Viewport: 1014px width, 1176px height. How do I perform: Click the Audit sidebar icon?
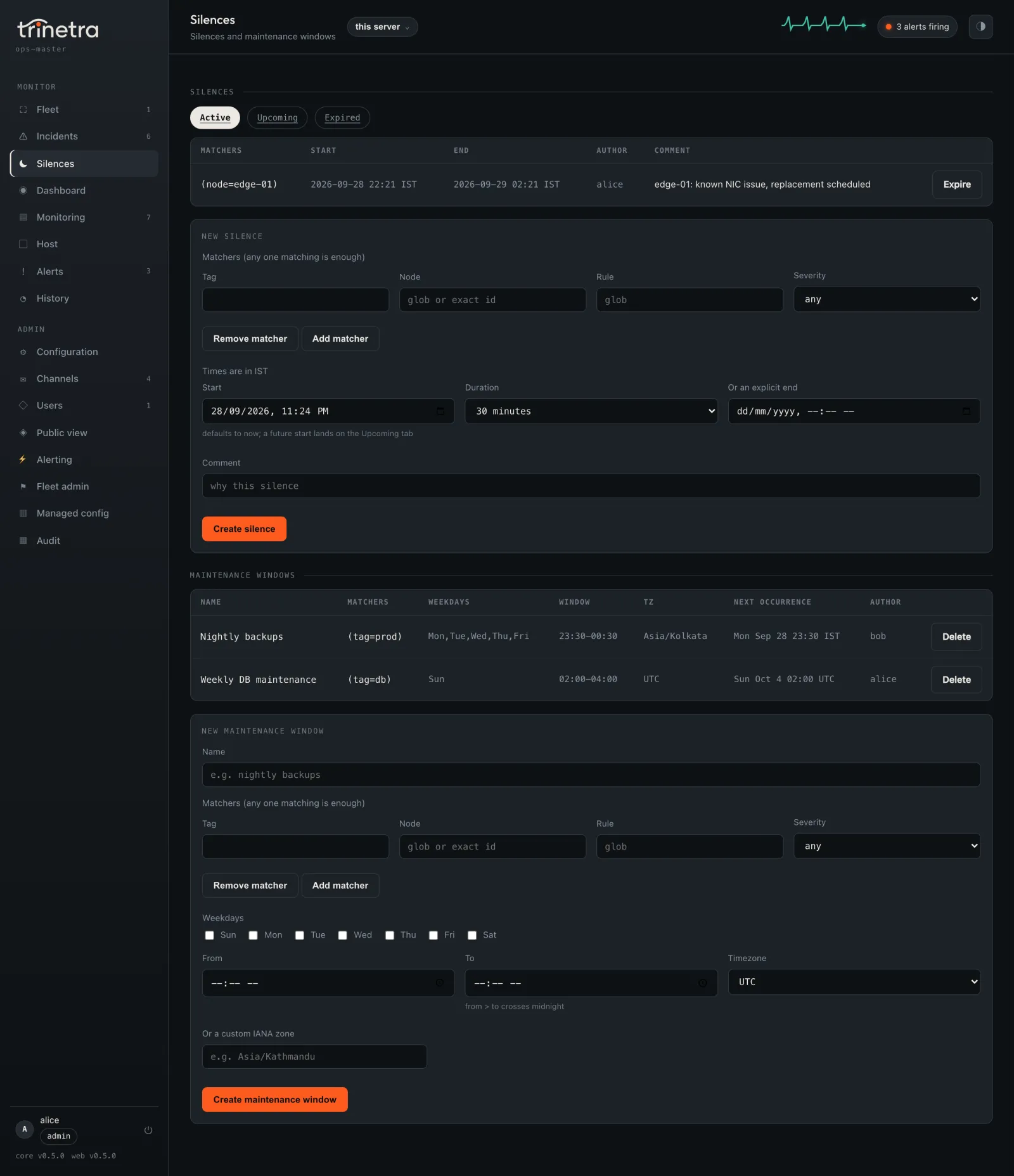(x=23, y=541)
